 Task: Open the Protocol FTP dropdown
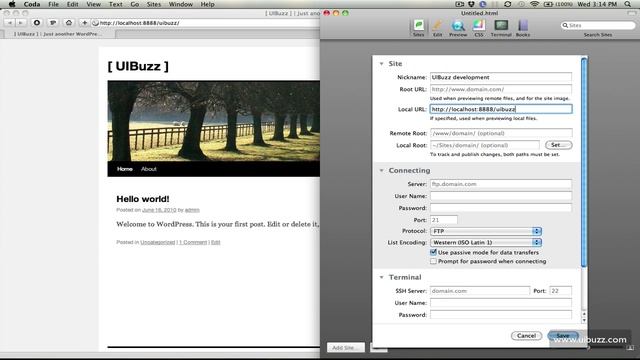pyautogui.click(x=486, y=231)
